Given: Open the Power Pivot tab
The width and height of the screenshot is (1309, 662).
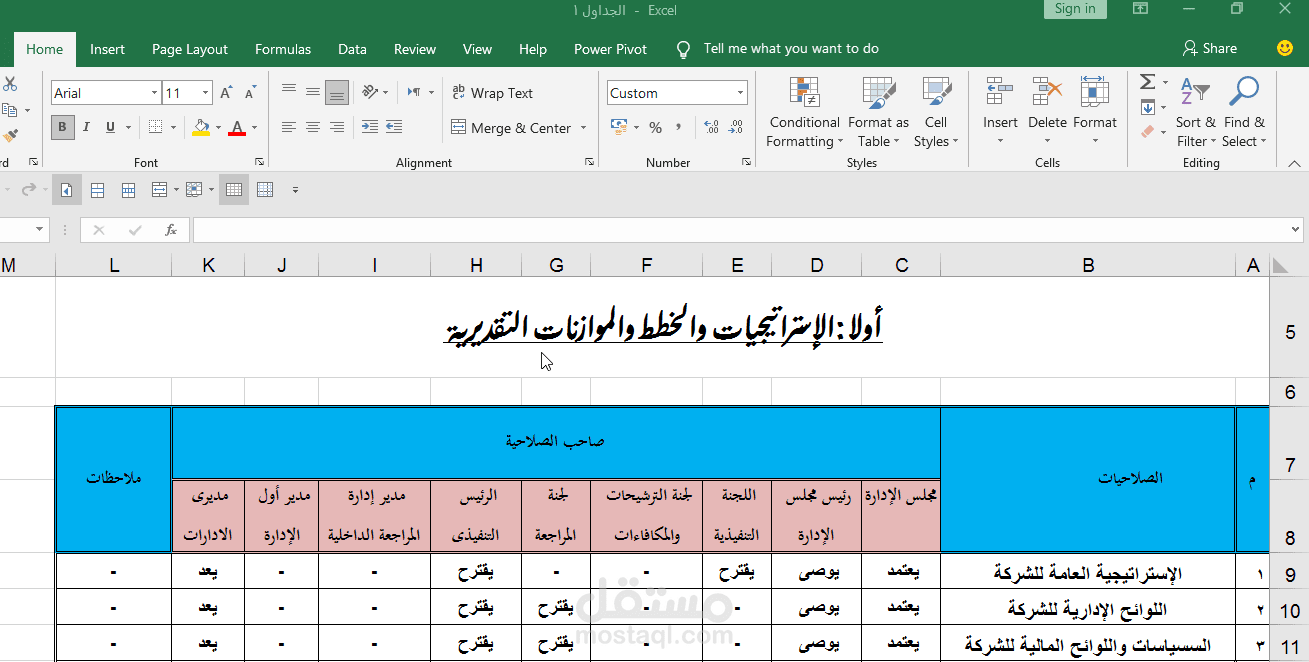Looking at the screenshot, I should click(610, 48).
